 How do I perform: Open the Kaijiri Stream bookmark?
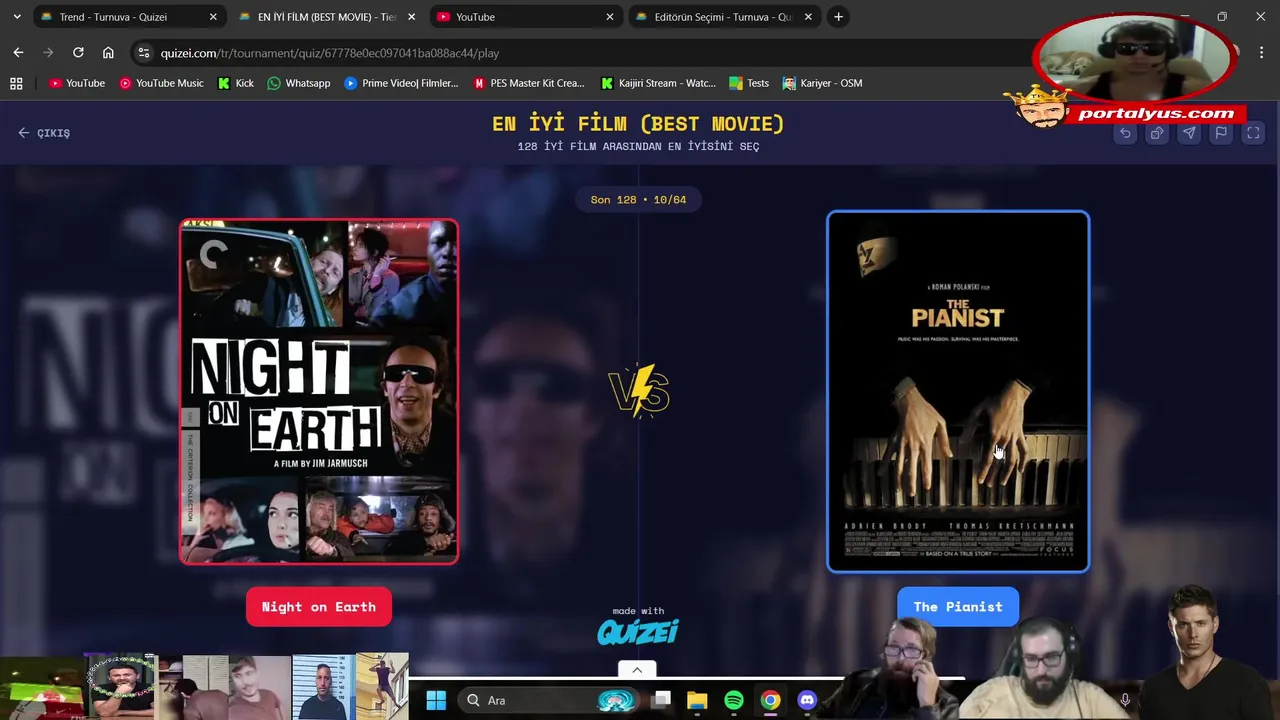[x=660, y=83]
